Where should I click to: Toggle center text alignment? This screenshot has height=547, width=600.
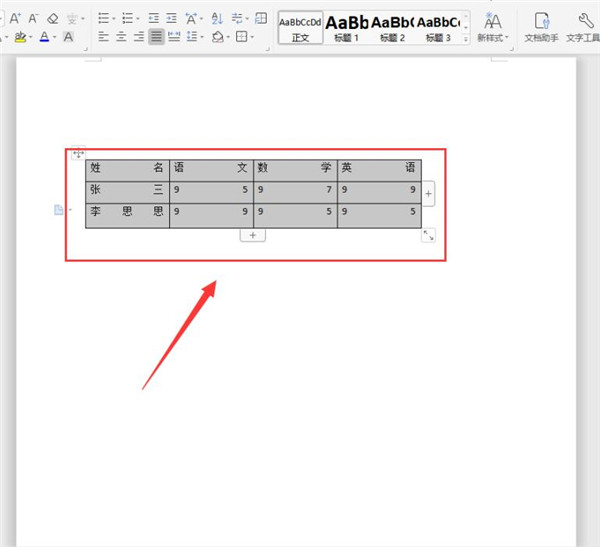(x=121, y=37)
